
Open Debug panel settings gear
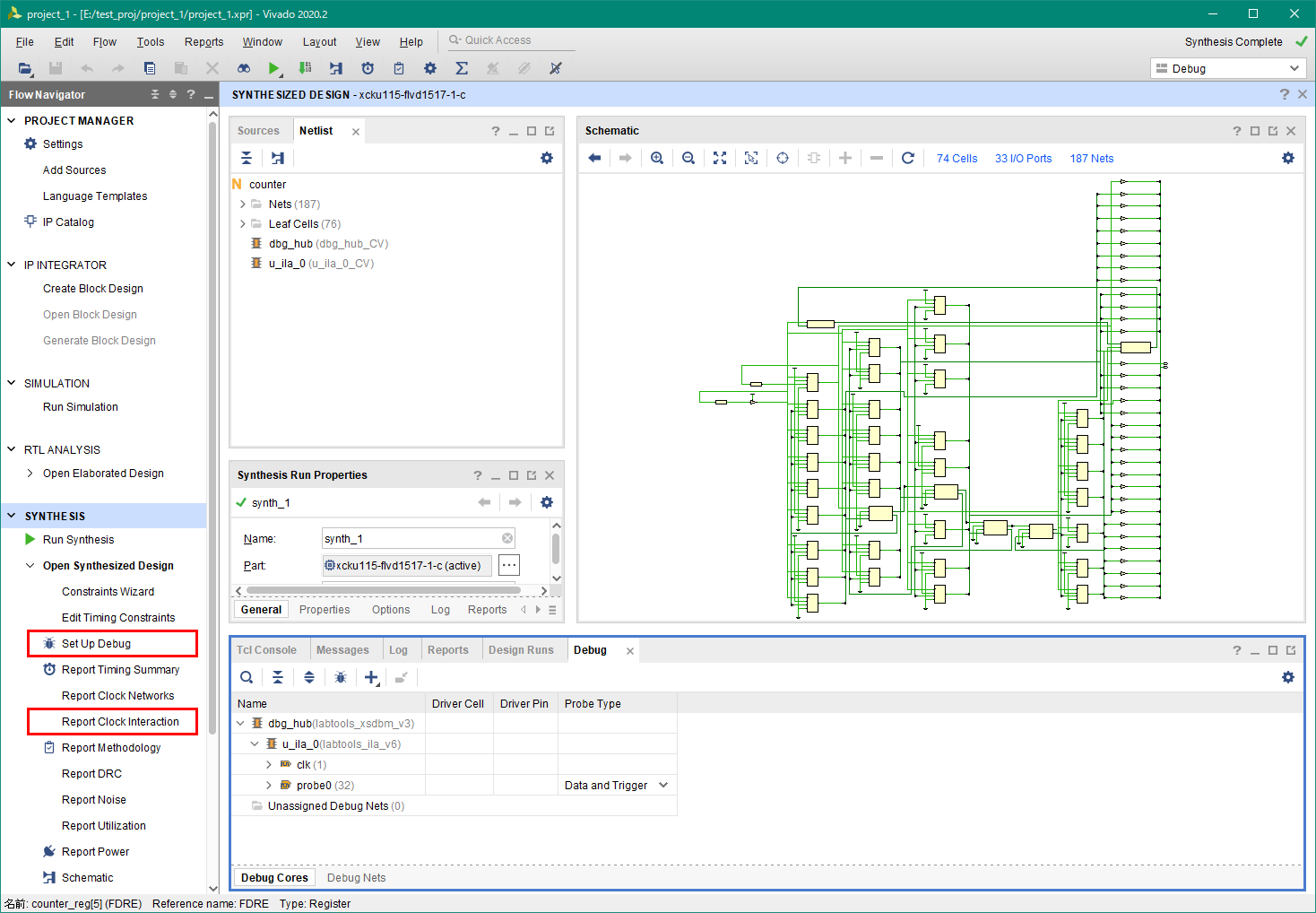click(1288, 677)
